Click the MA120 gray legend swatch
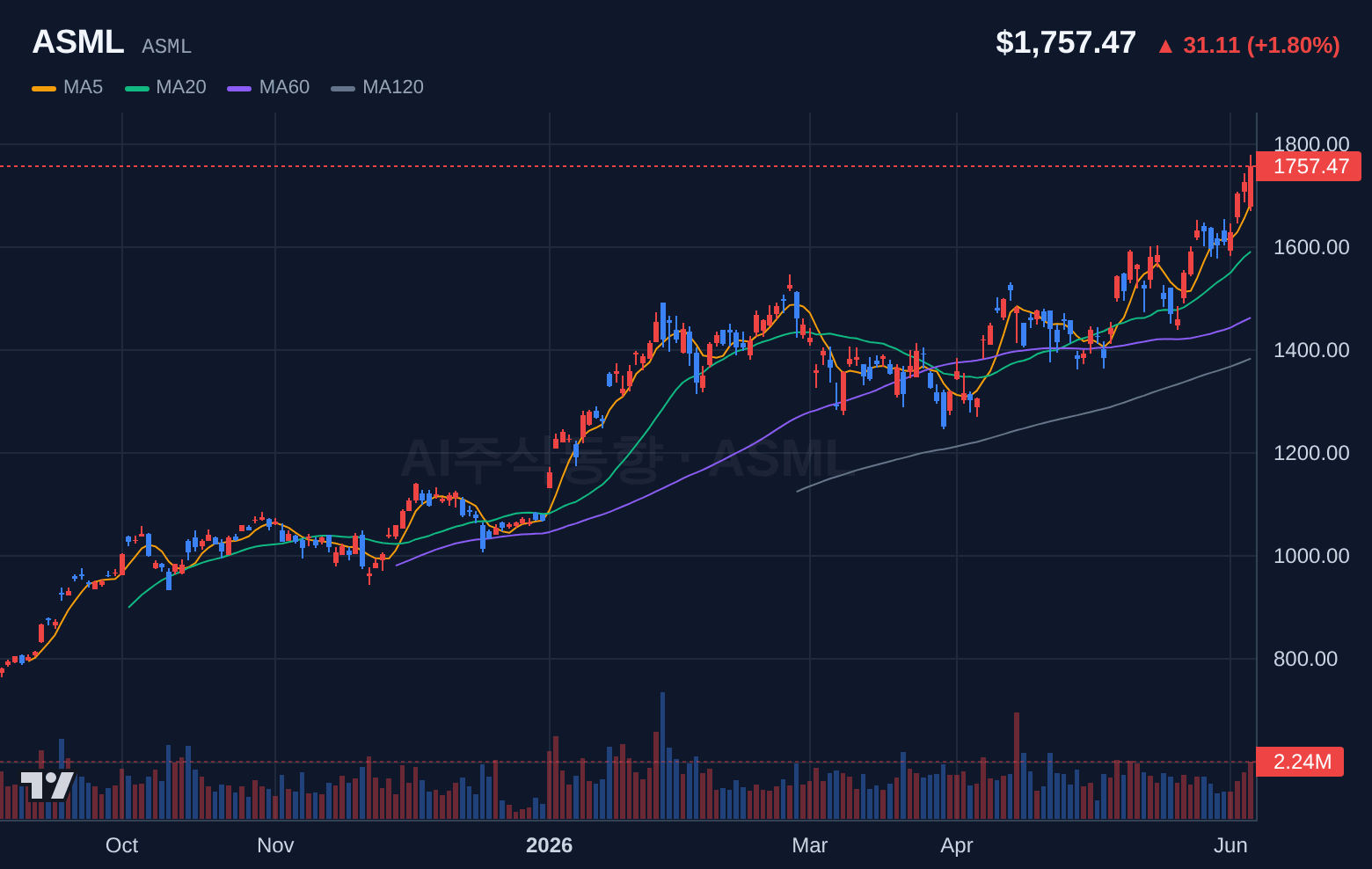Viewport: 1372px width, 869px height. click(343, 88)
